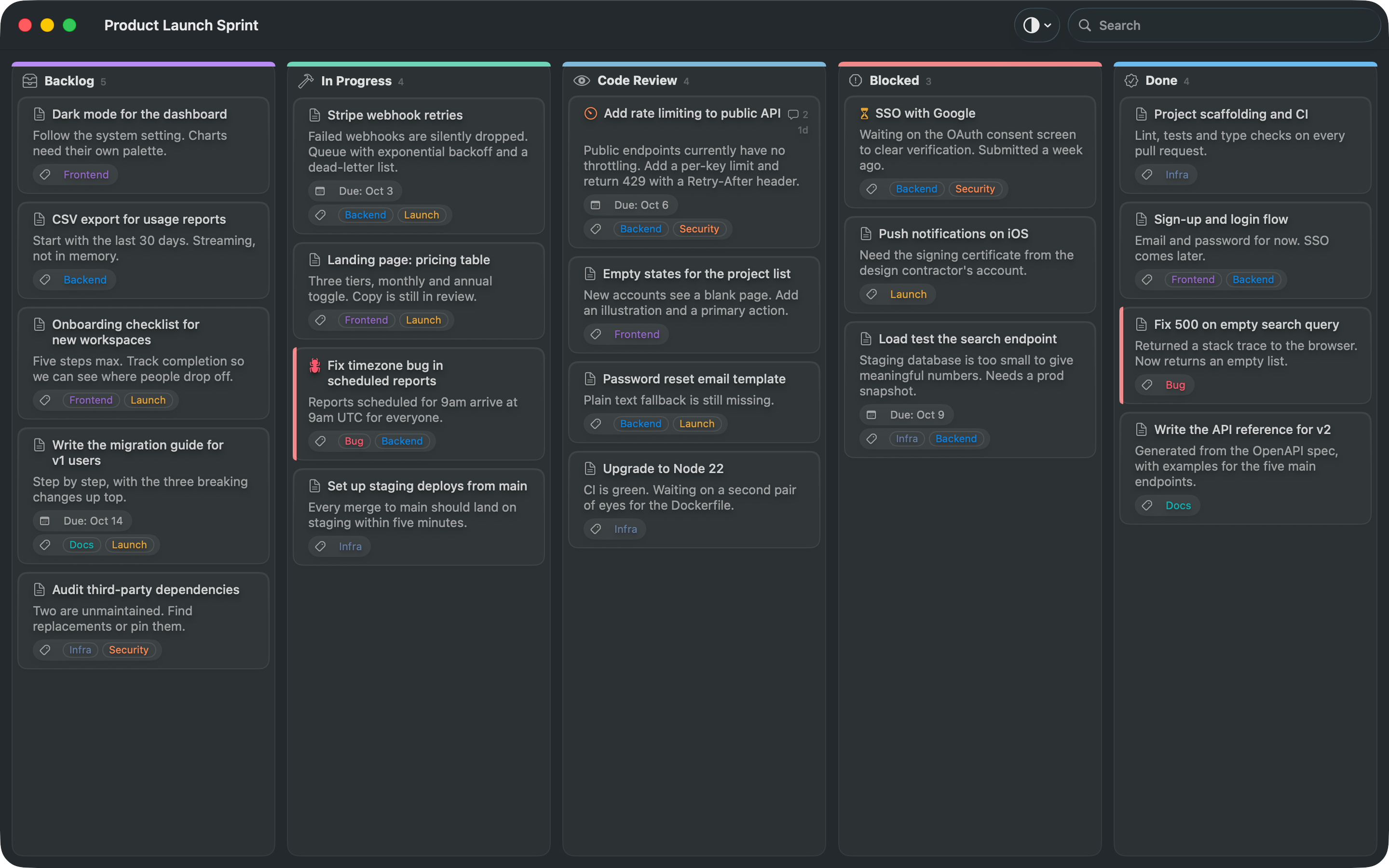
Task: Open the Load test the search endpoint card
Action: (x=969, y=389)
